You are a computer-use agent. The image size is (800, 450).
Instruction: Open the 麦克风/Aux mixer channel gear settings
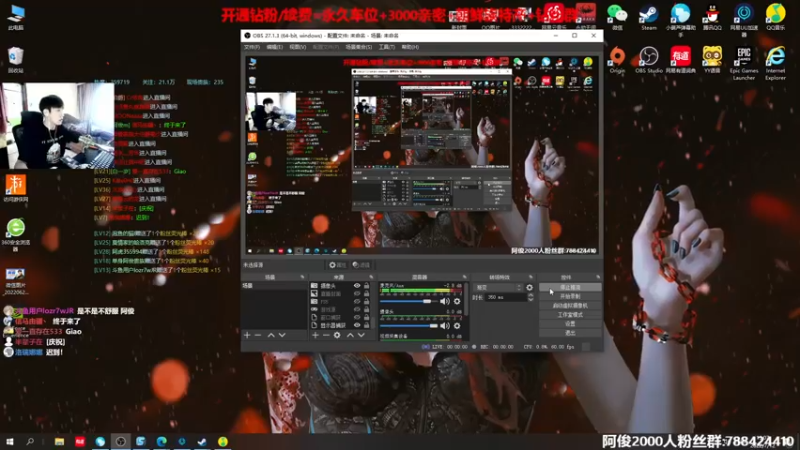pos(457,302)
